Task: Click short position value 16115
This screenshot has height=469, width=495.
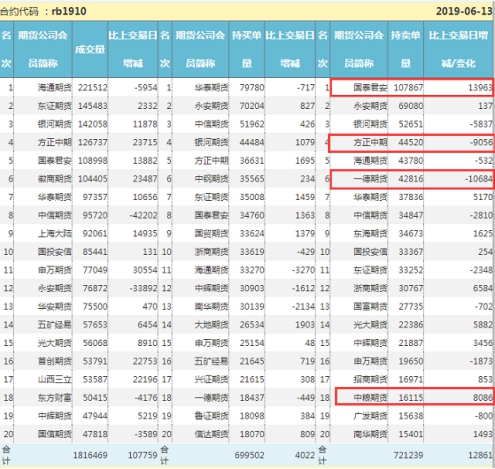Action: point(411,398)
